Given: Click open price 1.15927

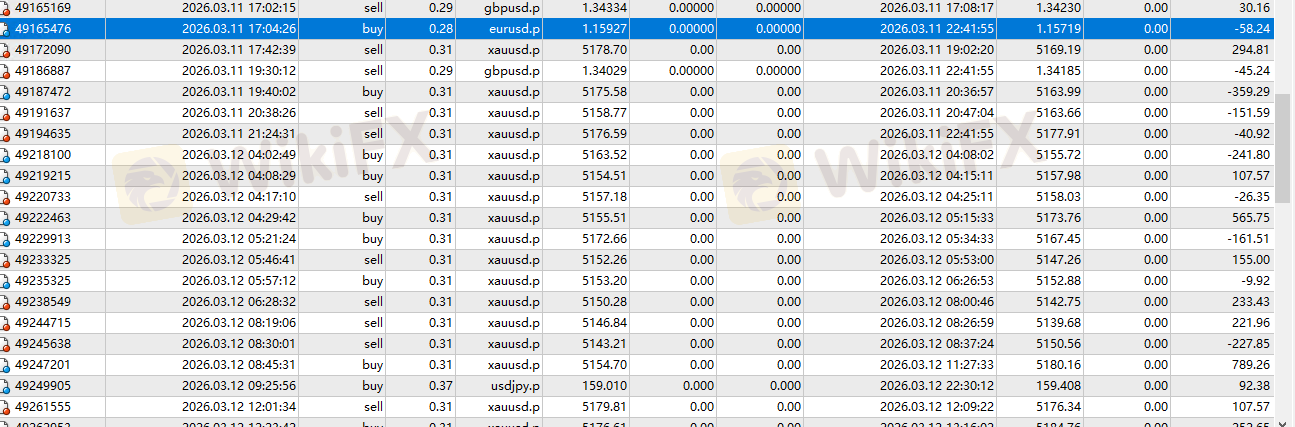Looking at the screenshot, I should pyautogui.click(x=604, y=29).
